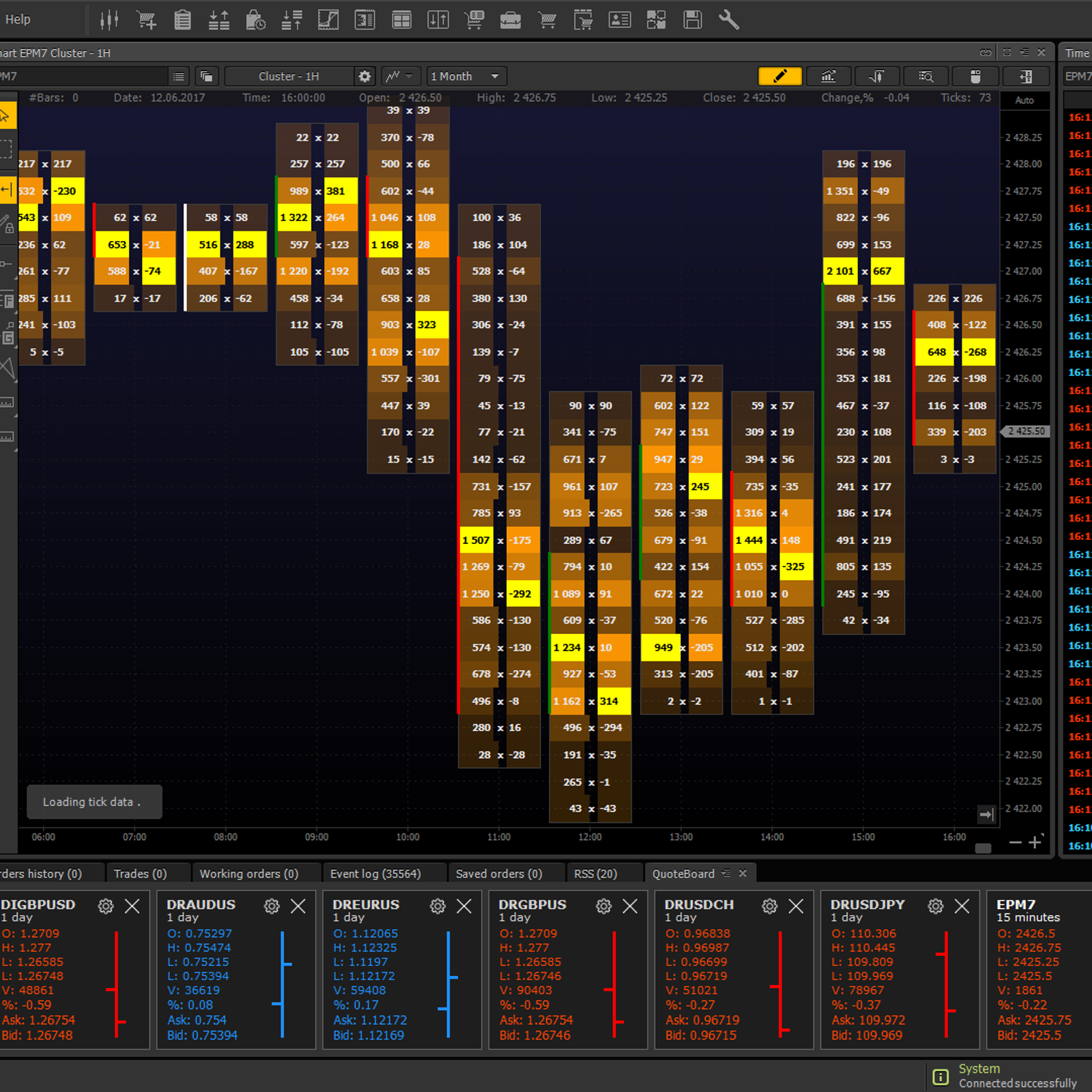Click the Cluster - 1H timeframe selector
The image size is (1092, 1092).
point(289,76)
